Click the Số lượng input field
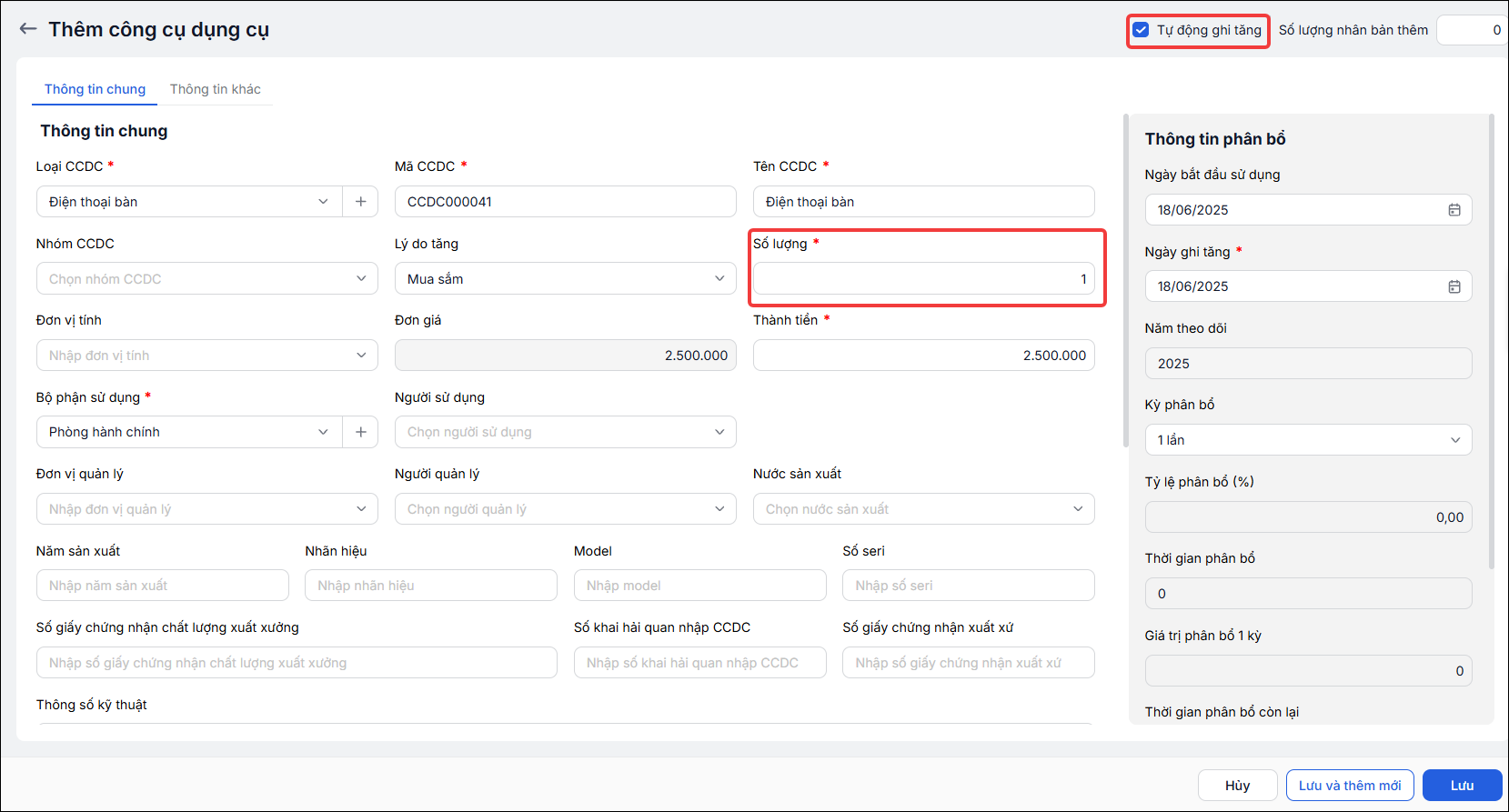The image size is (1509, 812). coord(924,279)
